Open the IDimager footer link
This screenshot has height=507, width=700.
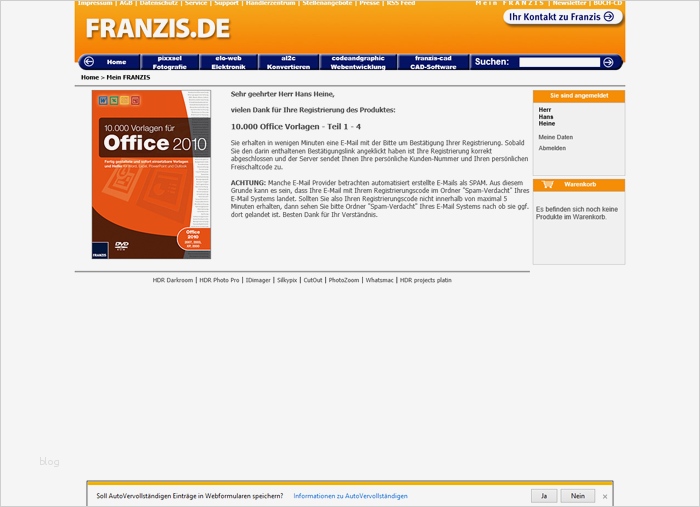(258, 280)
